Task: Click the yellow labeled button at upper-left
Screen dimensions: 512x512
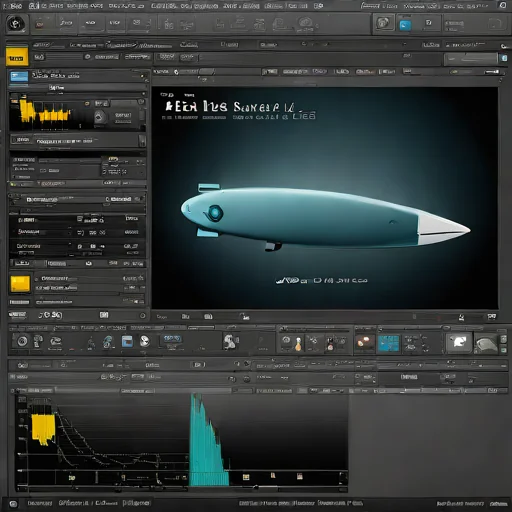Action: pyautogui.click(x=17, y=58)
